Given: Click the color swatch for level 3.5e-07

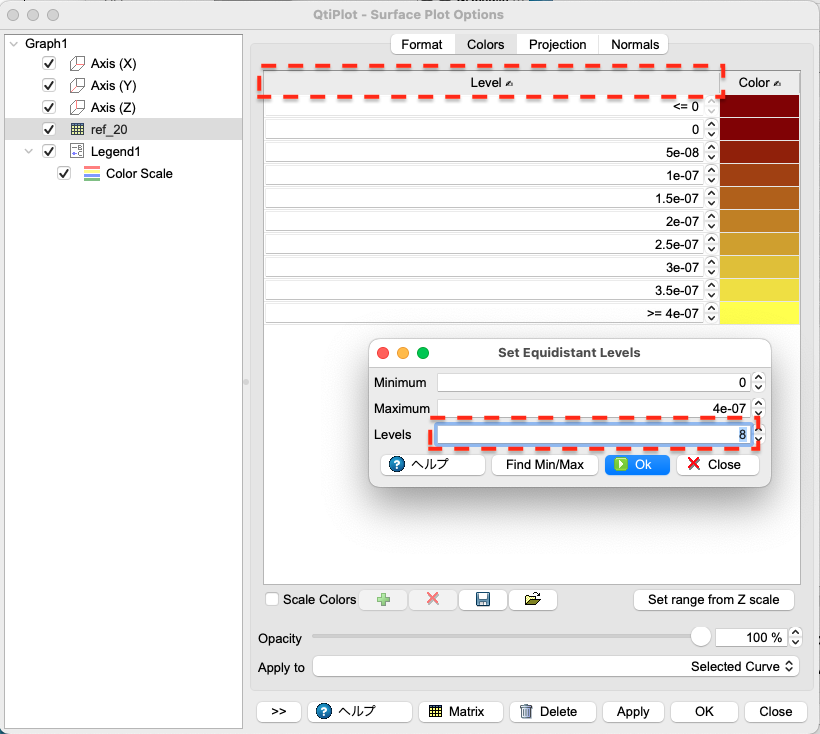Looking at the screenshot, I should tap(759, 290).
